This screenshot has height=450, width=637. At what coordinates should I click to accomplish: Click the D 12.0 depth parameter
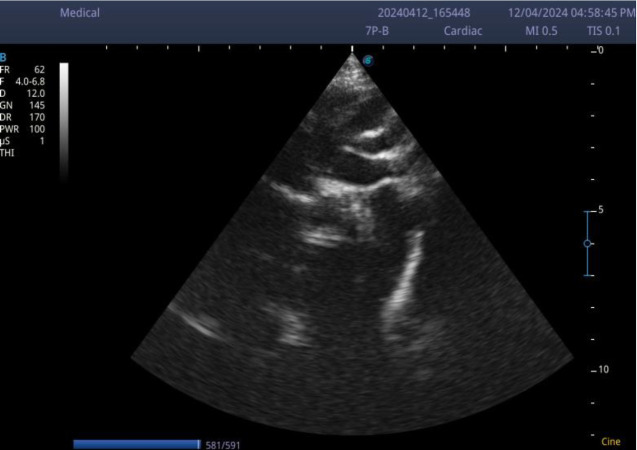pos(23,93)
